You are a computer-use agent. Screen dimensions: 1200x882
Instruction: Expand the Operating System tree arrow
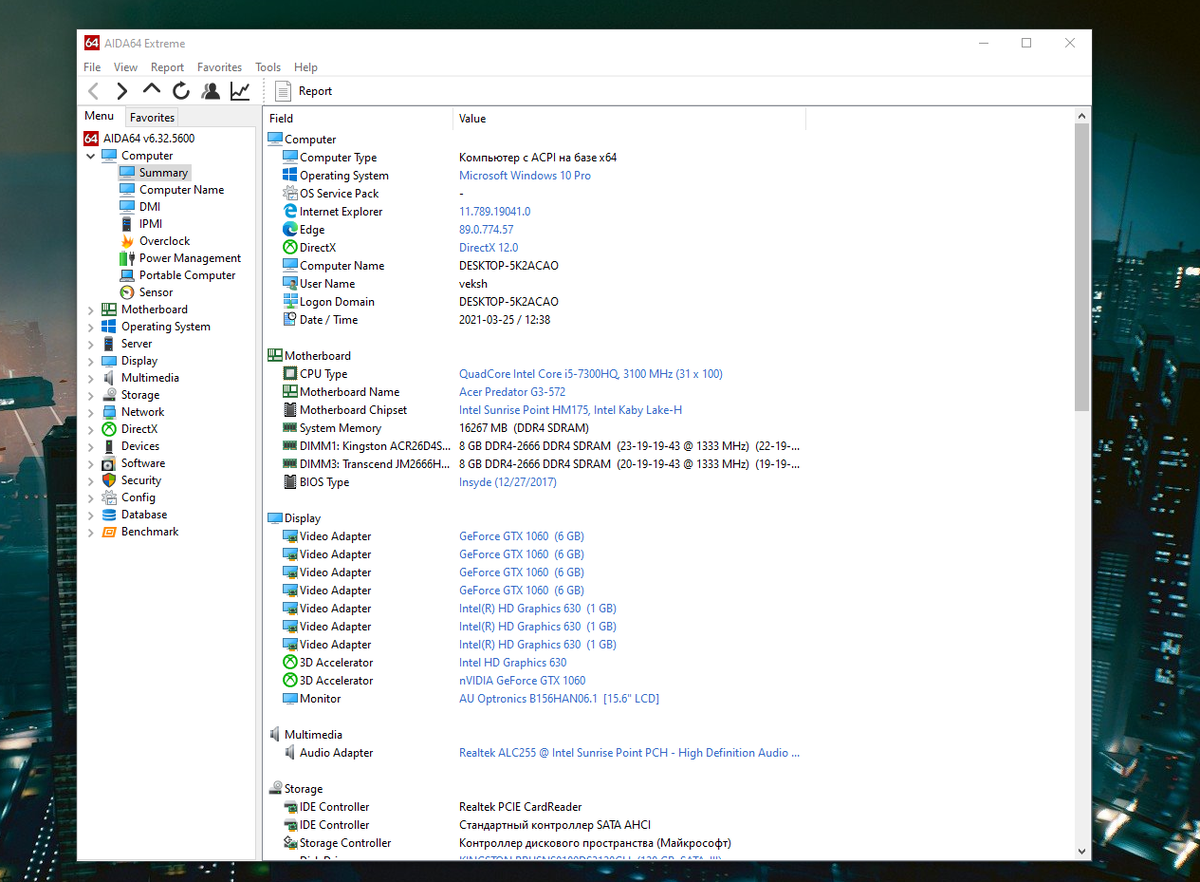pyautogui.click(x=91, y=326)
